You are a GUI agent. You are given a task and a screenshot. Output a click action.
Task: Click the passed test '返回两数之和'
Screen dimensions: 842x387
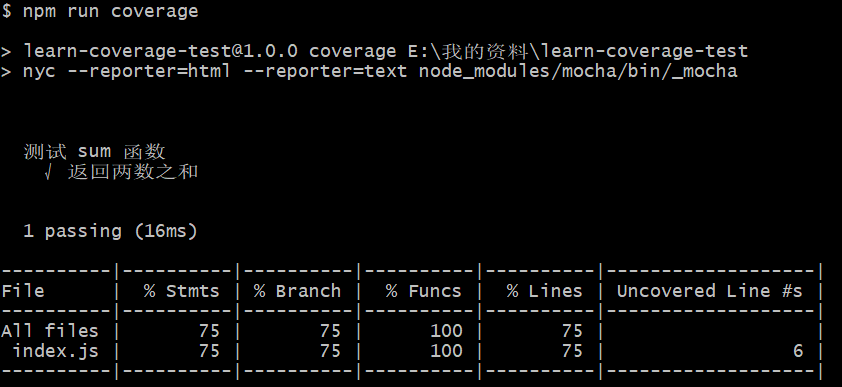coord(133,172)
